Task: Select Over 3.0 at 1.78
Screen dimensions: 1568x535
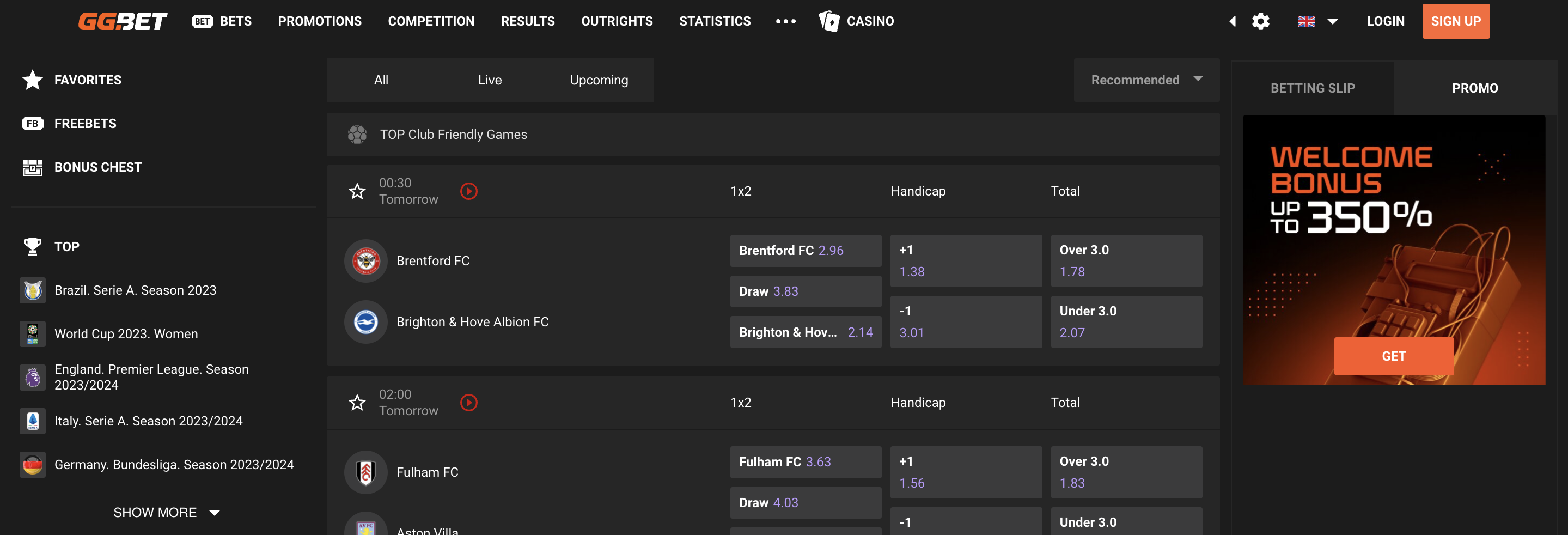Action: click(1126, 261)
